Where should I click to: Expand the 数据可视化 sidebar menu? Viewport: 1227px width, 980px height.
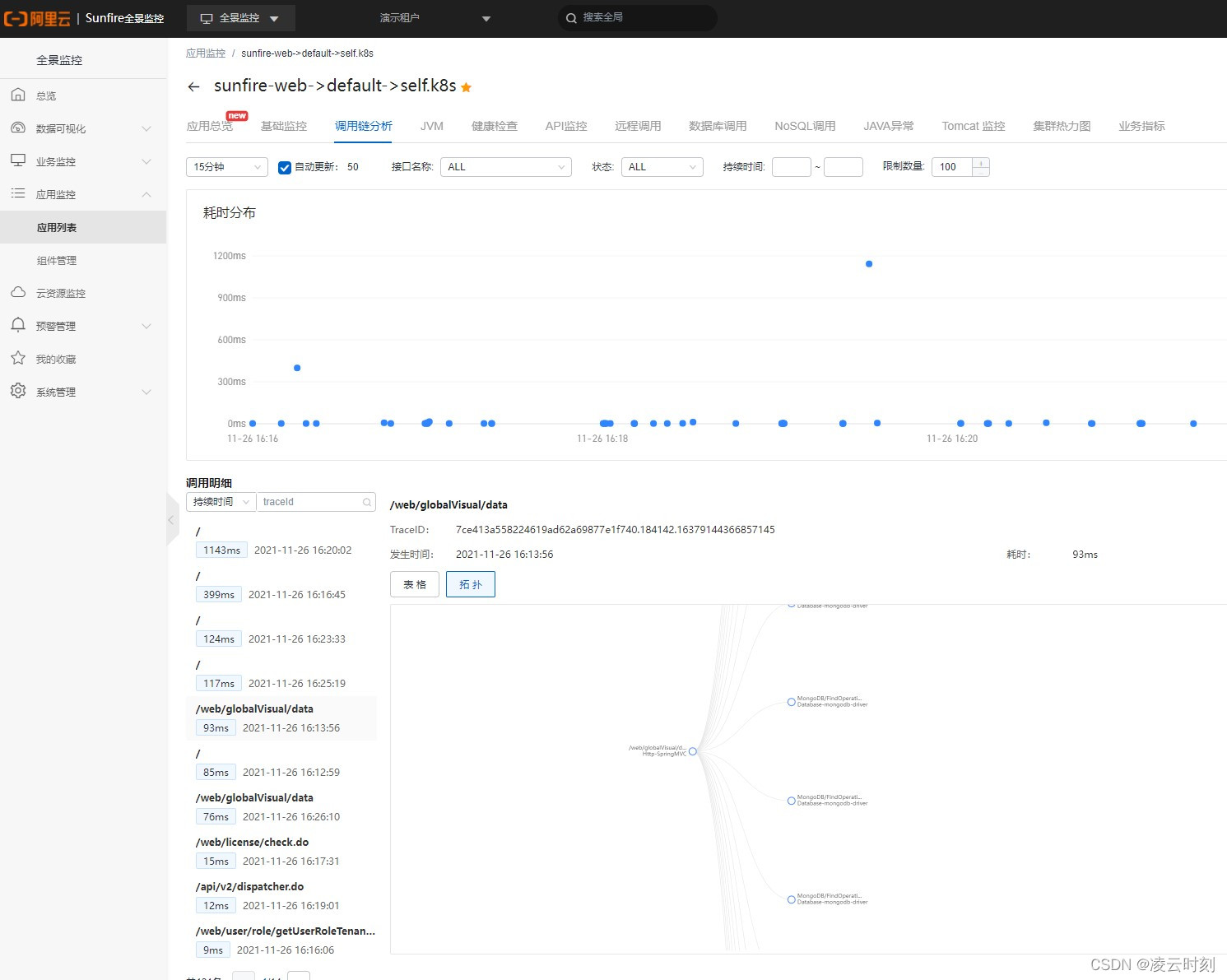tap(146, 128)
